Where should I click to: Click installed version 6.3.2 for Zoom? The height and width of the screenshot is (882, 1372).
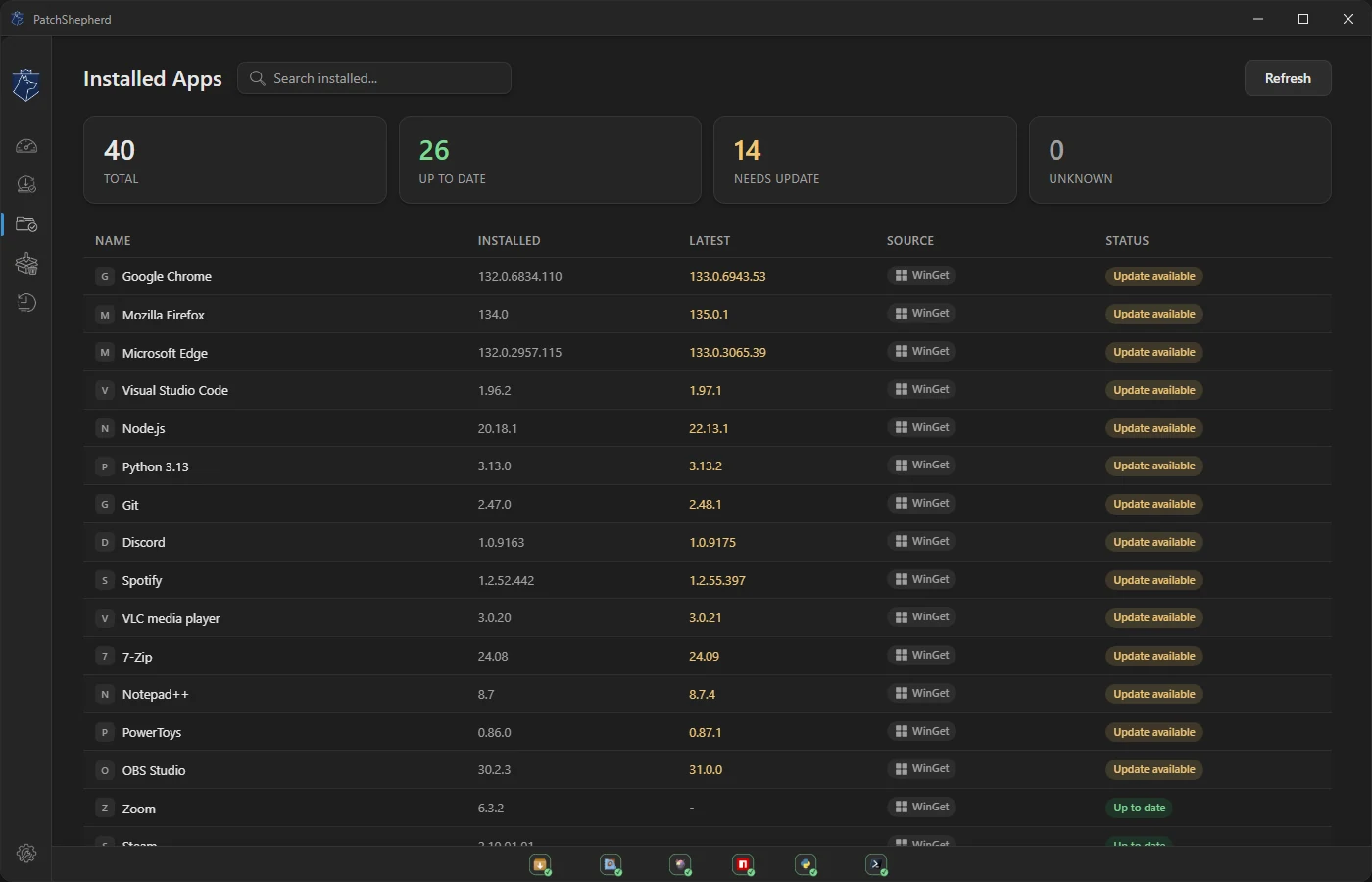(491, 808)
